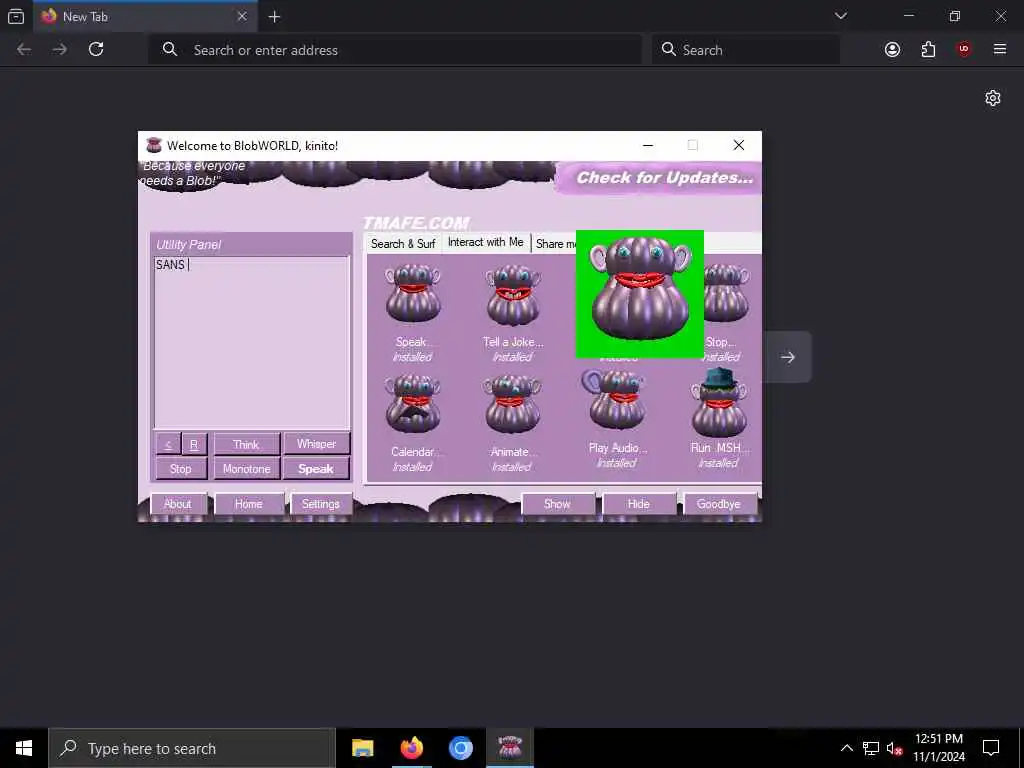The width and height of the screenshot is (1024, 768).
Task: Click the Run MSH blob with hat
Action: coord(718,402)
